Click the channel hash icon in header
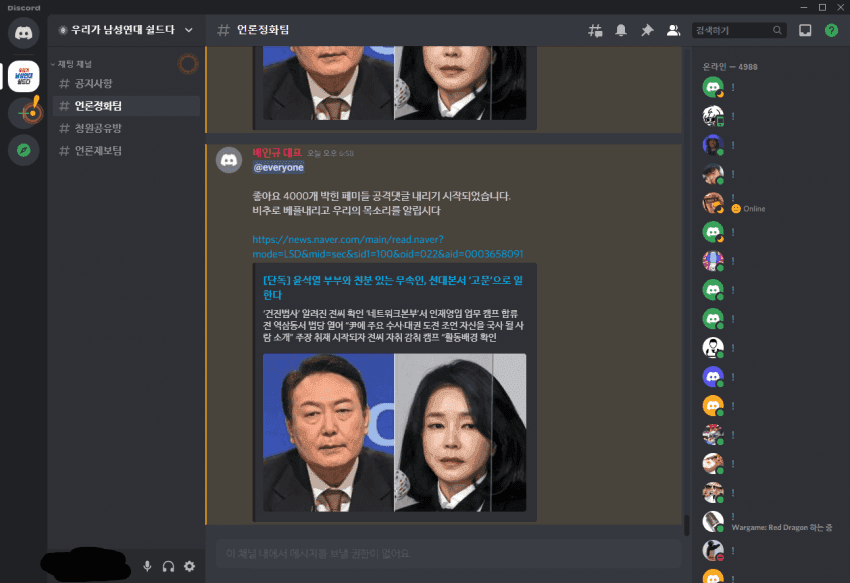 pos(223,30)
